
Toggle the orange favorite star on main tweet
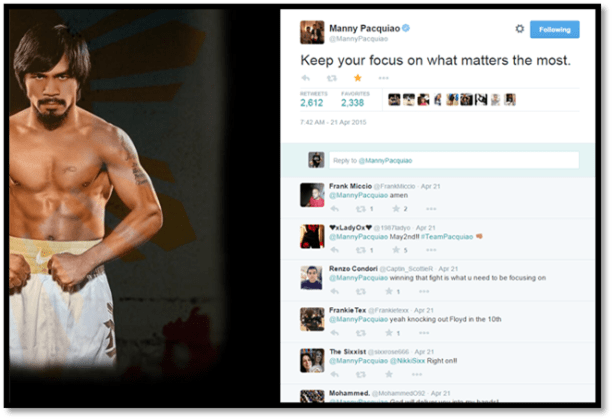click(357, 78)
